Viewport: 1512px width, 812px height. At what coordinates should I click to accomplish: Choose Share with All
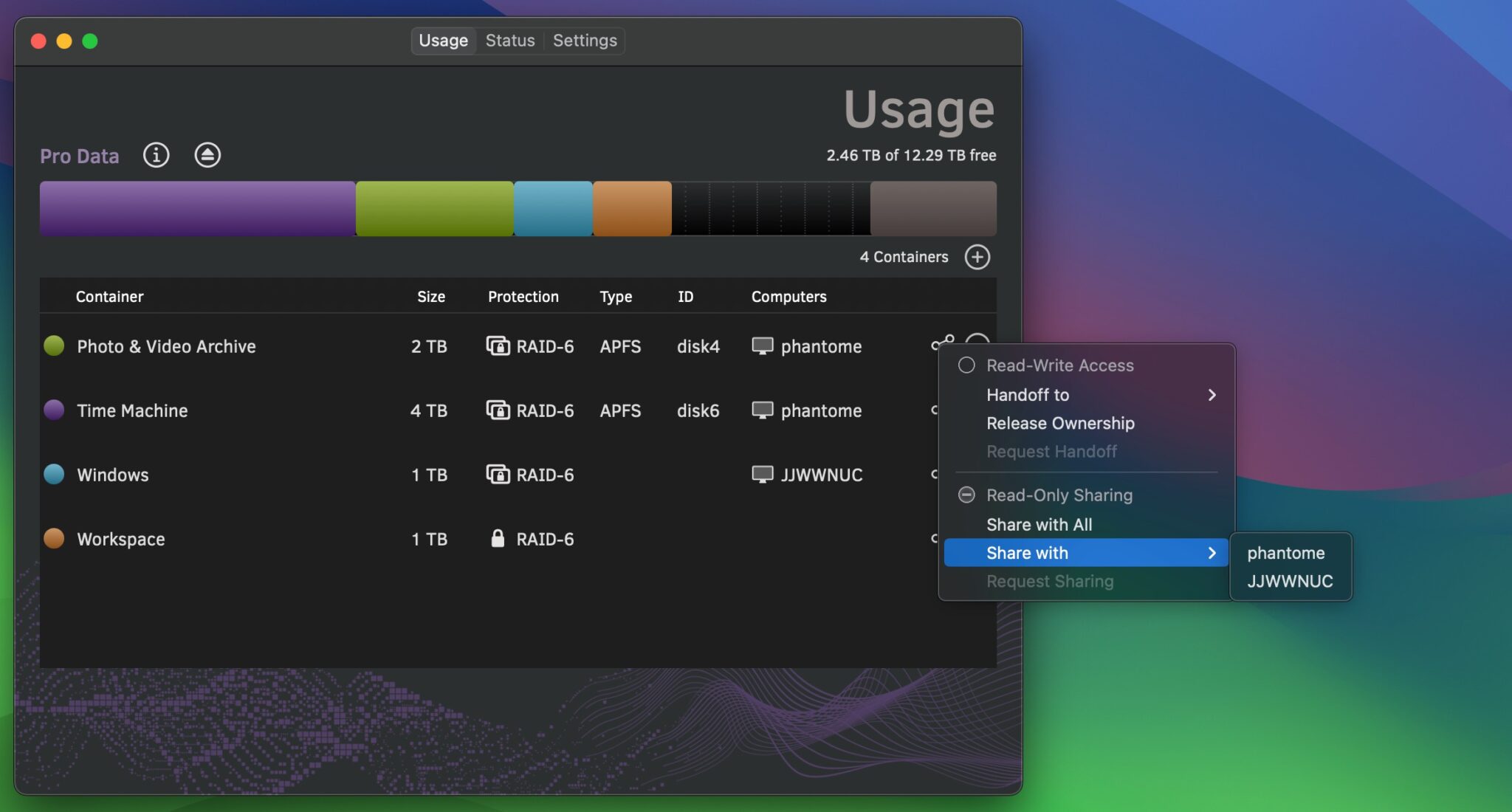click(x=1039, y=524)
